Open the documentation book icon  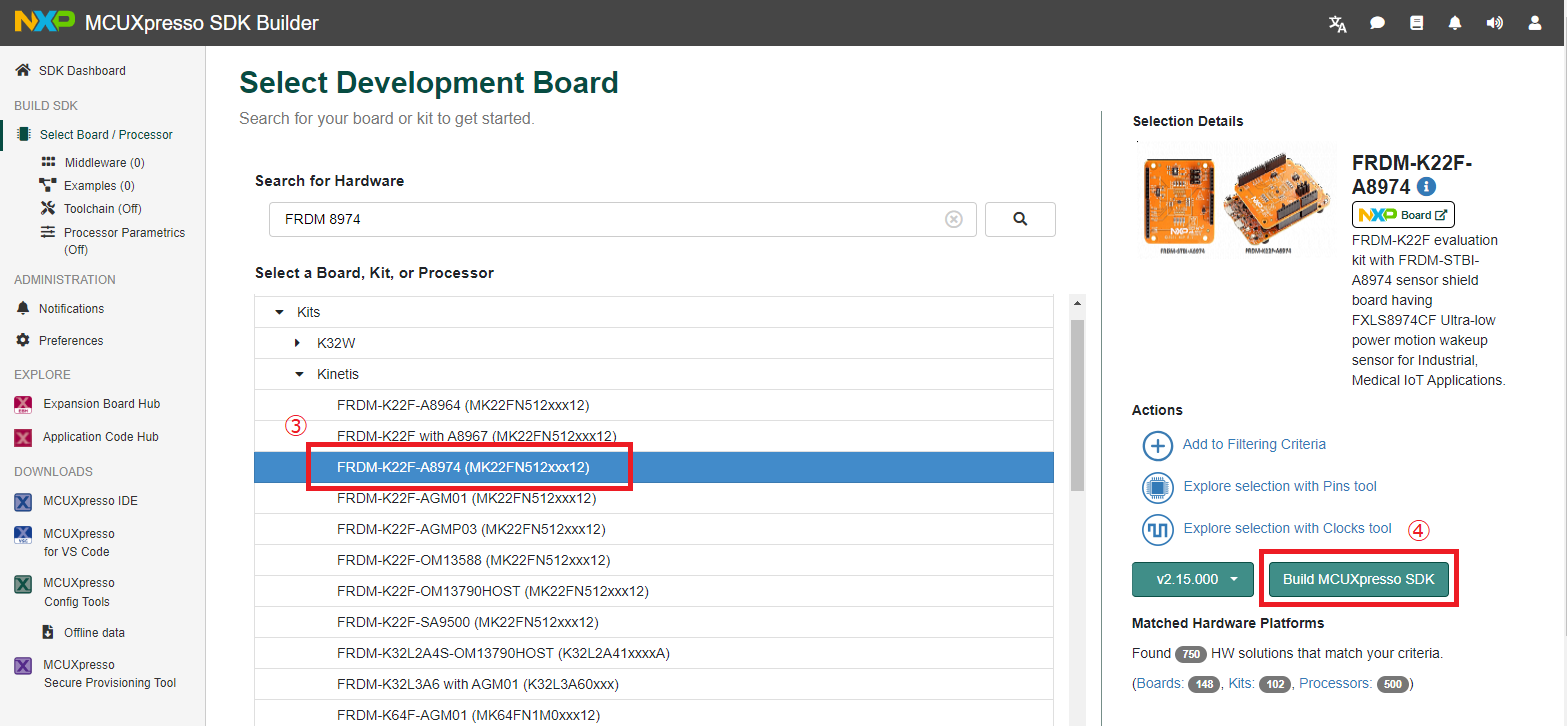tap(1416, 23)
